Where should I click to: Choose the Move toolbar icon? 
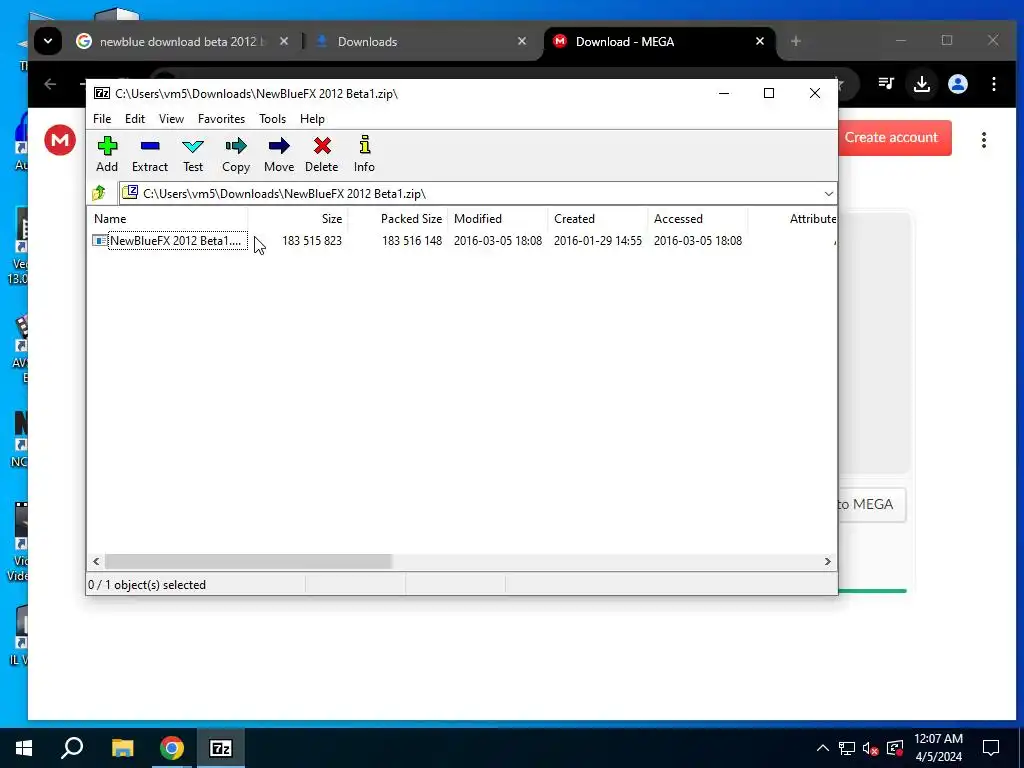279,154
